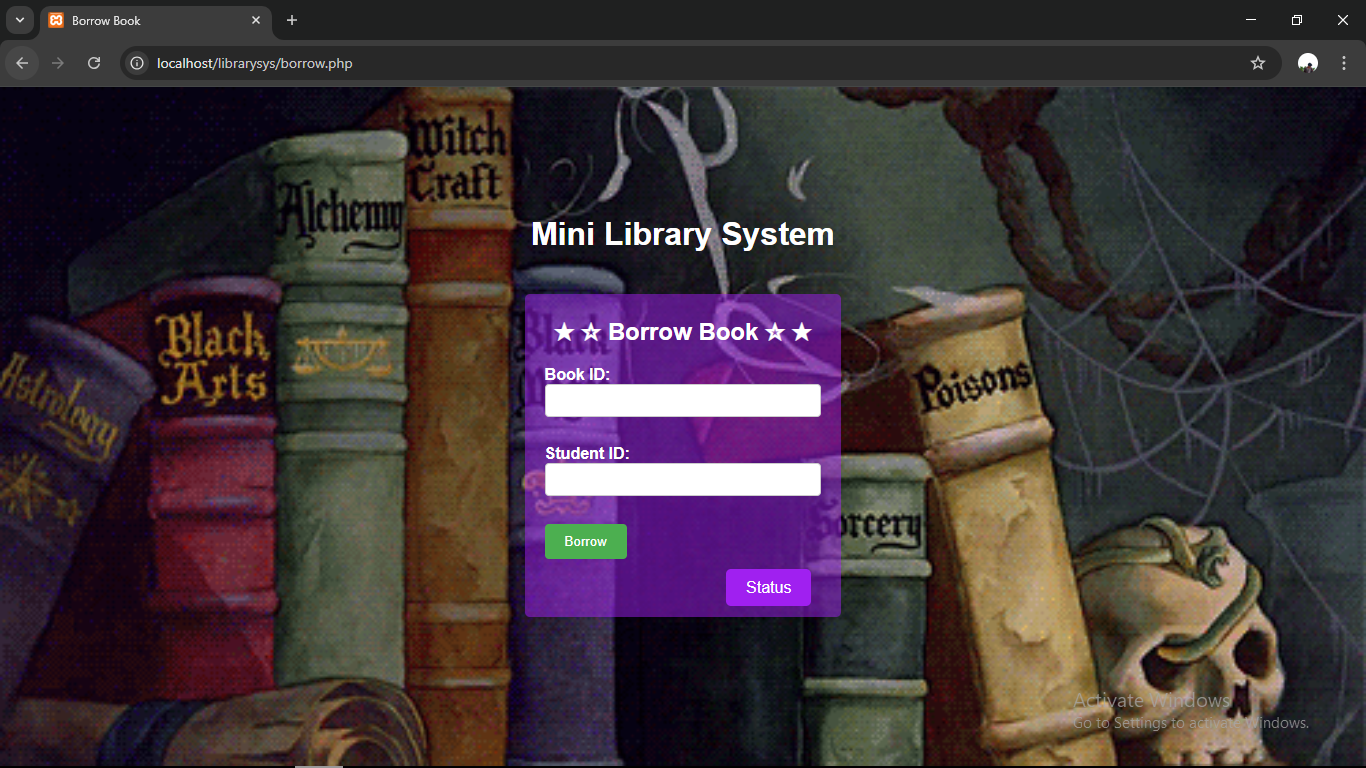
Task: Restore down the browser window
Action: [1297, 20]
